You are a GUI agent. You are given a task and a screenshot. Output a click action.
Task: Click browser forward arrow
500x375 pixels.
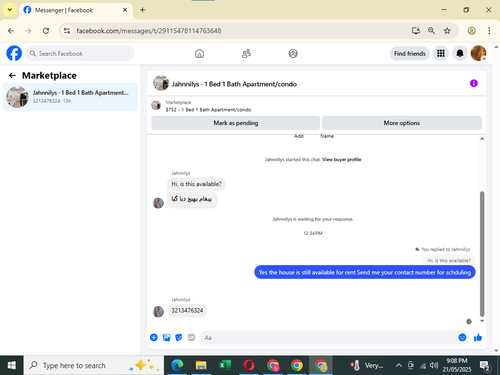pos(28,31)
